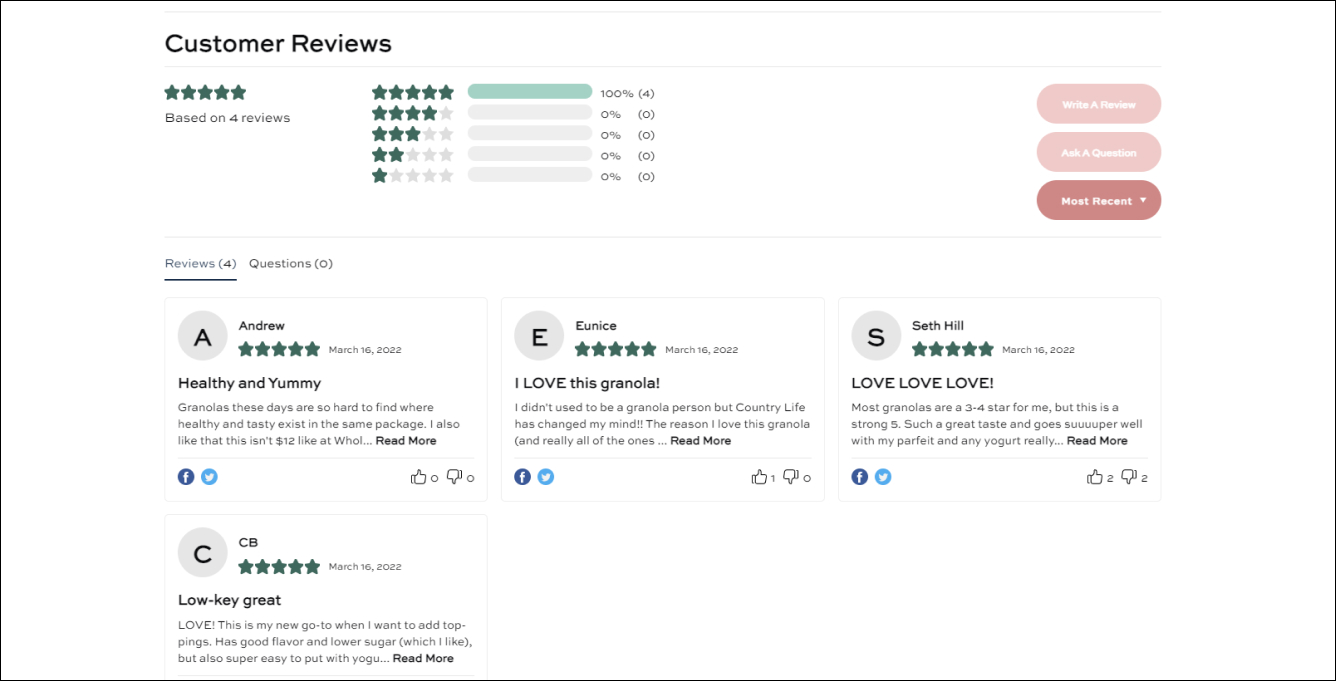The width and height of the screenshot is (1336, 681).
Task: Share Andrew's review on Twitter
Action: coord(209,477)
